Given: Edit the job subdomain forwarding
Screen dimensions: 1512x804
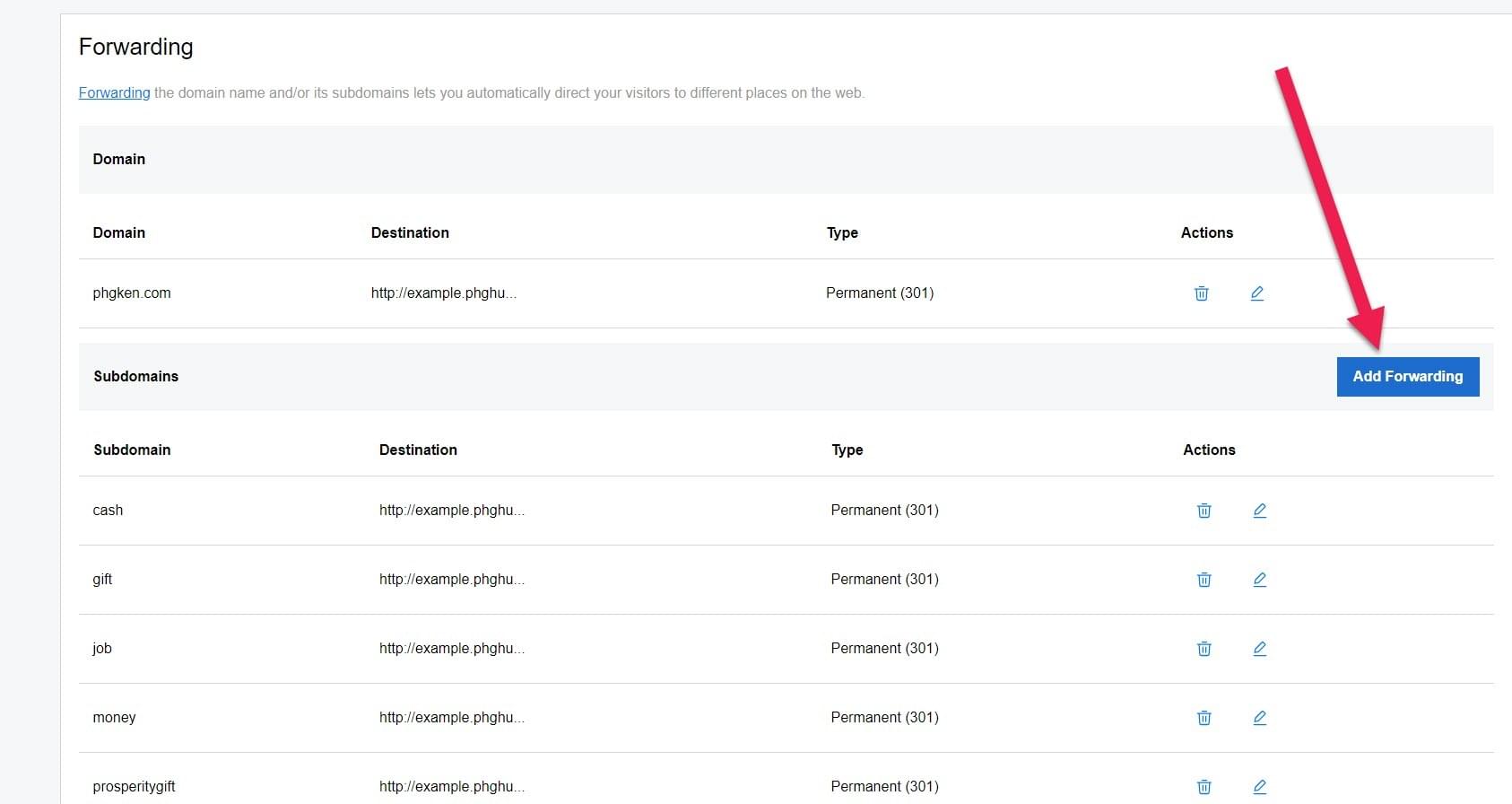Looking at the screenshot, I should pos(1260,649).
